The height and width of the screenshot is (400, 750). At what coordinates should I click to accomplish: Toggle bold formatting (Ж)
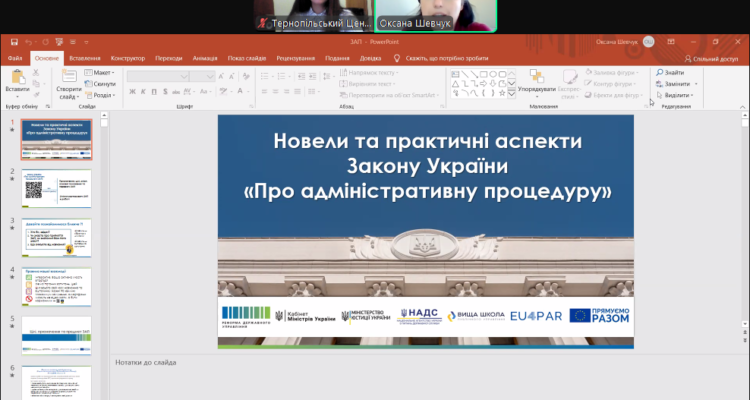[x=130, y=92]
